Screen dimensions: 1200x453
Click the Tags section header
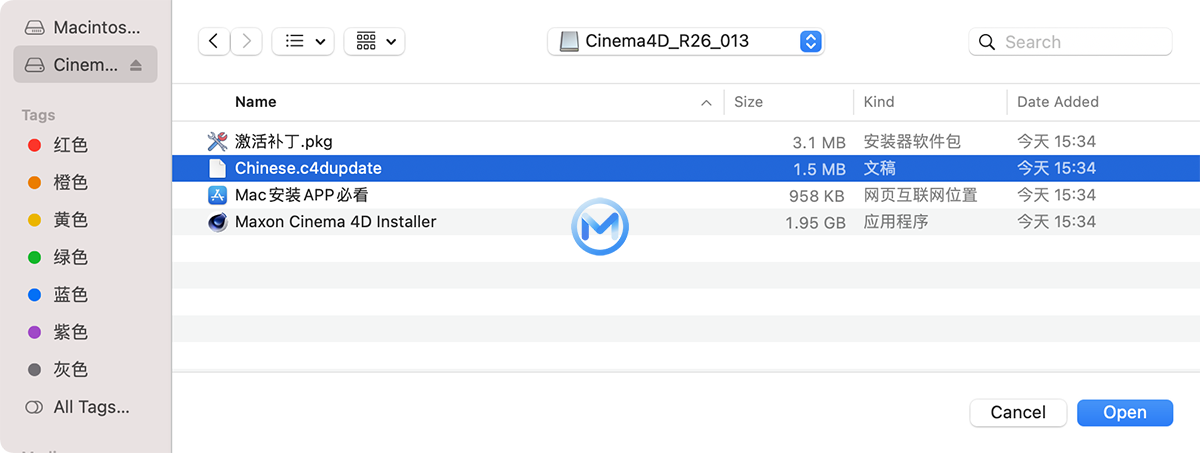[39, 115]
